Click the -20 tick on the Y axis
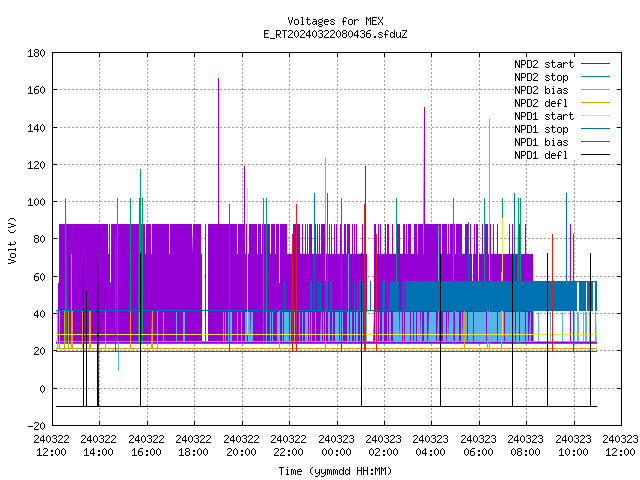Image resolution: width=640 pixels, height=480 pixels. (x=36, y=426)
